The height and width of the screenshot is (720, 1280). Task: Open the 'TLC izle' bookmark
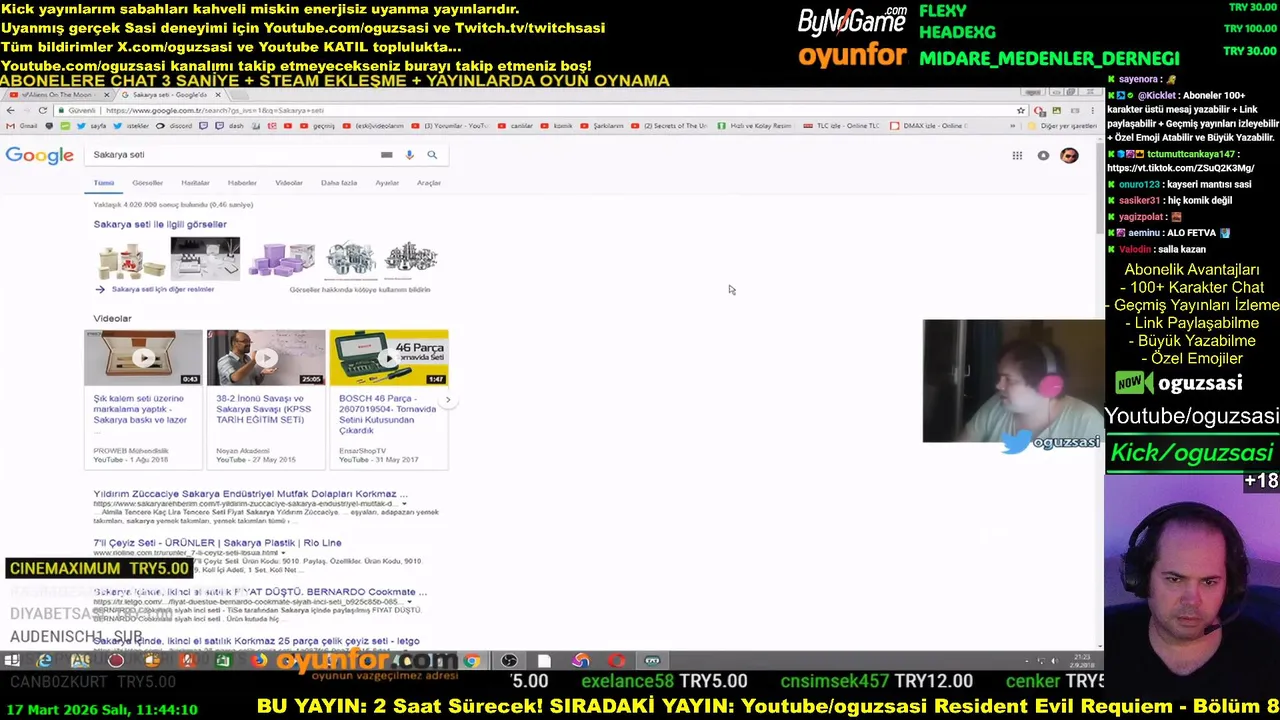842,126
